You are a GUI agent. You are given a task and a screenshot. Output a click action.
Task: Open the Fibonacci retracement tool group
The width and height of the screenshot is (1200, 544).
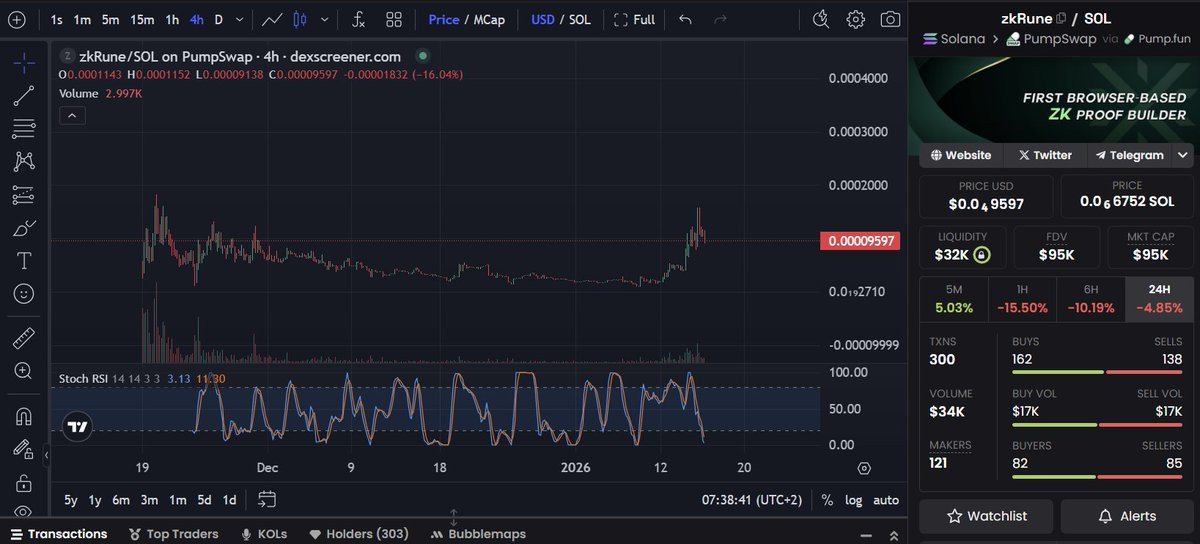(24, 129)
